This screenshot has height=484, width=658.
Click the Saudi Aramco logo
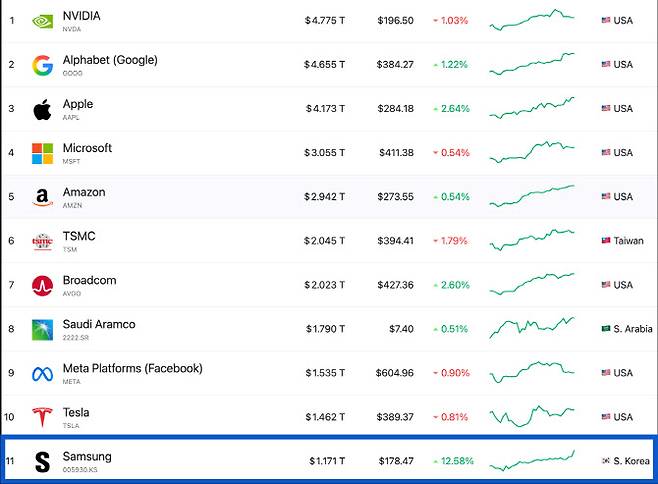pos(42,330)
